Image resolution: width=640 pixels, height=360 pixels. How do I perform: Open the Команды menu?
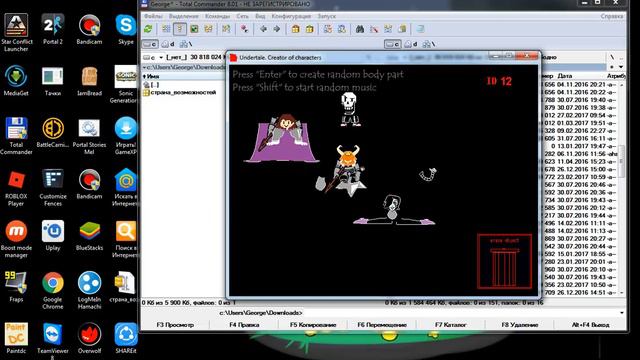(x=217, y=16)
